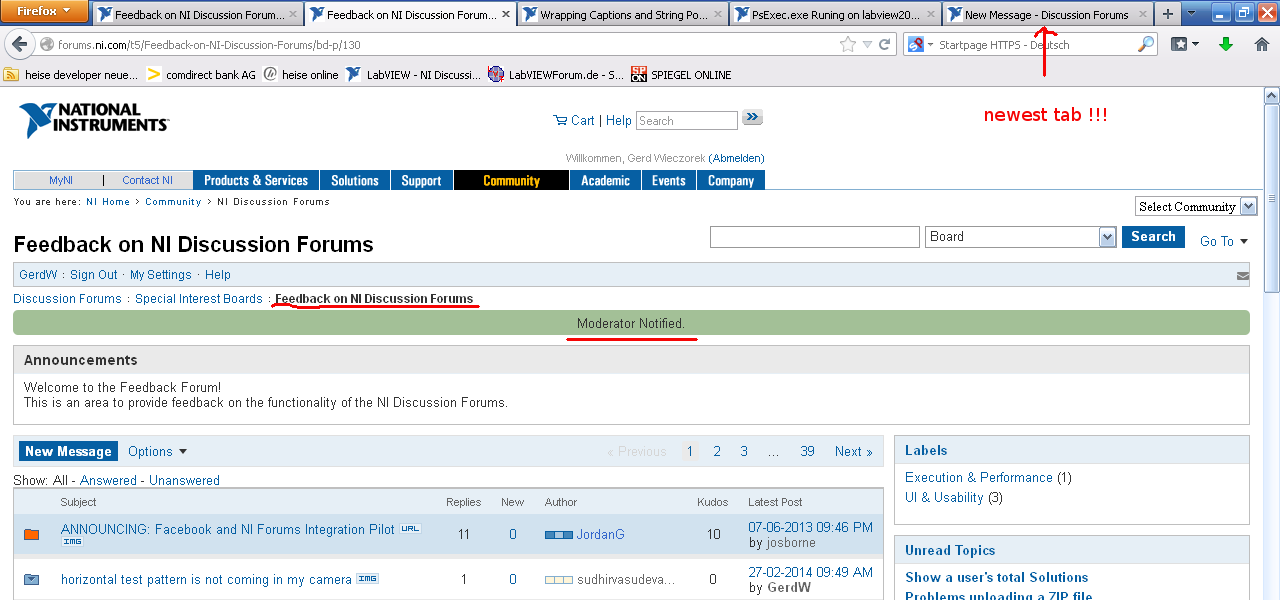Close the New Message - Discussion Forums tab

point(1143,15)
